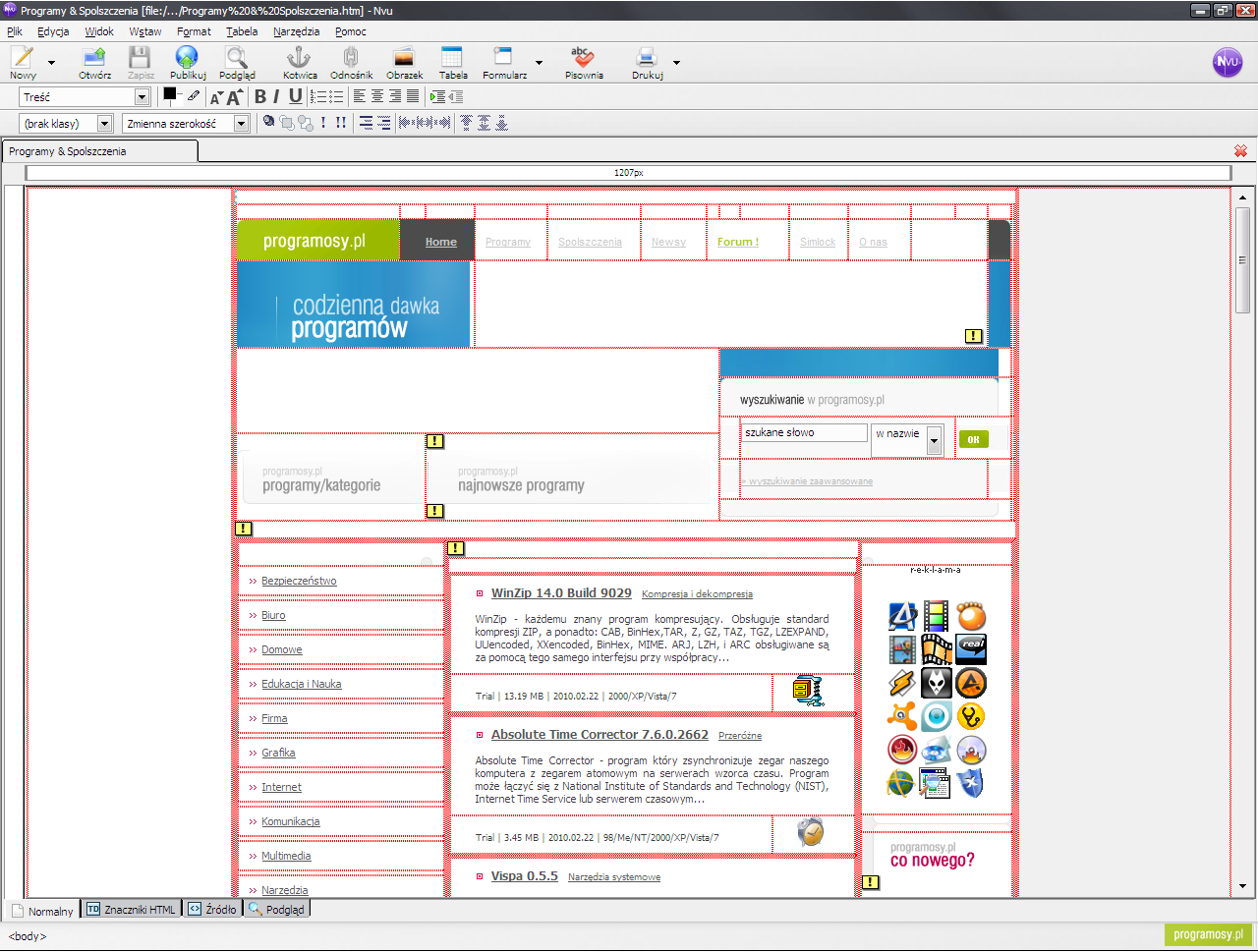The height and width of the screenshot is (952, 1258).
Task: Open the Pomoc menu
Action: pos(351,31)
